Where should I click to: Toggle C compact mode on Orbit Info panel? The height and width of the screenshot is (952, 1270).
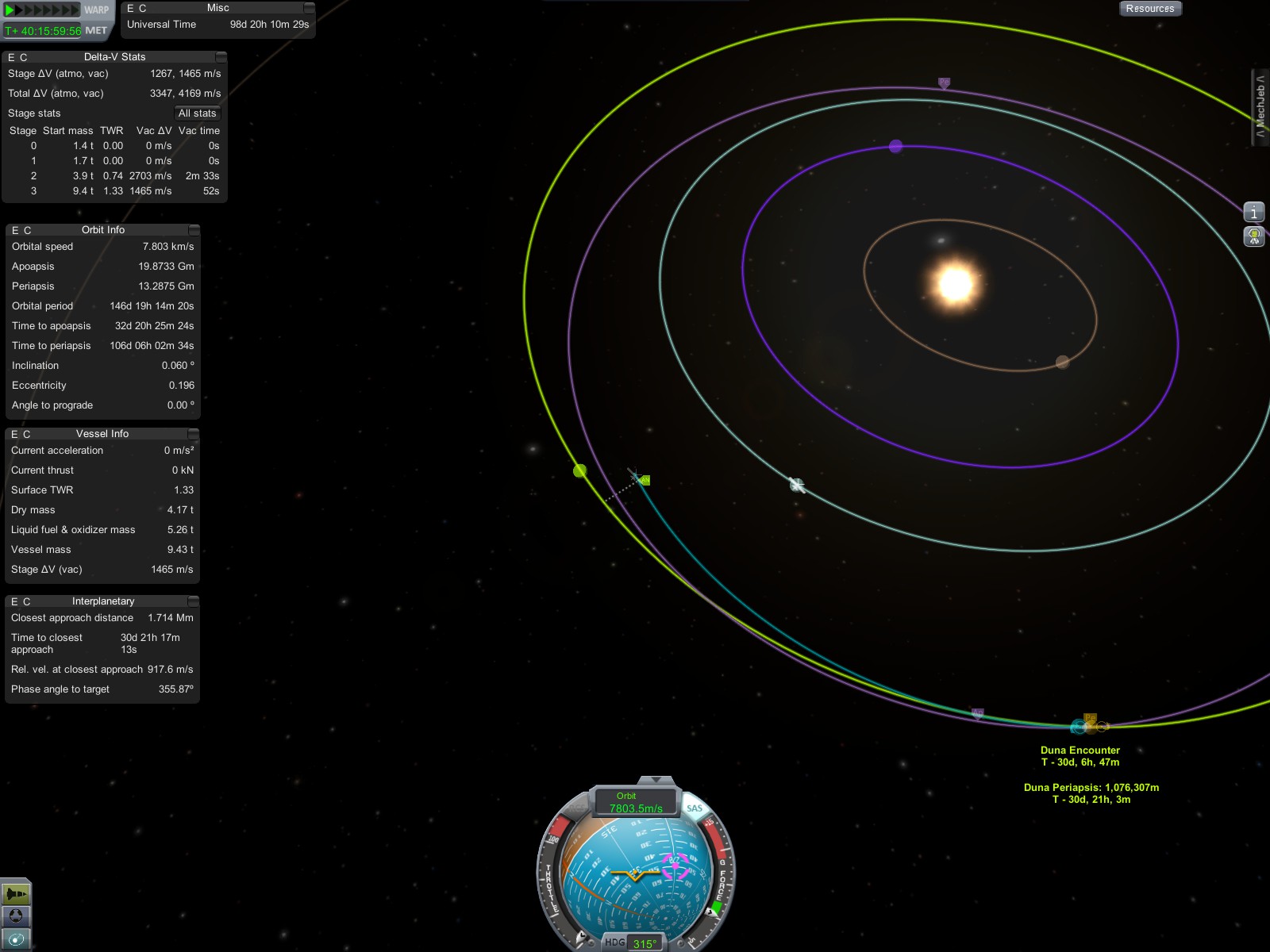click(x=28, y=230)
